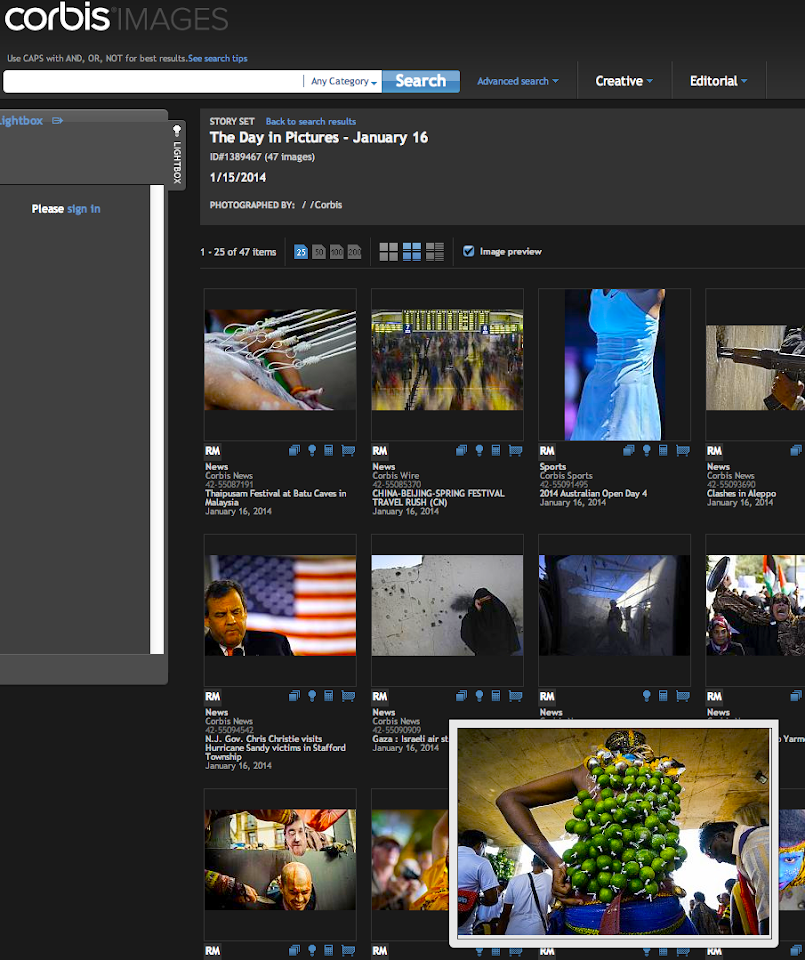805x960 pixels.
Task: Add Gaza air strike photo to cart
Action: click(x=515, y=696)
